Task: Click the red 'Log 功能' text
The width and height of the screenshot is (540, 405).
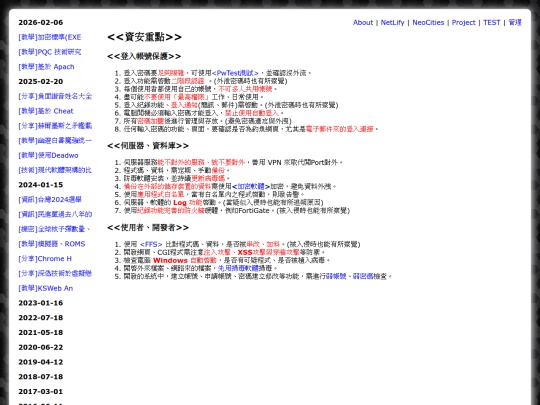Action: (188, 202)
